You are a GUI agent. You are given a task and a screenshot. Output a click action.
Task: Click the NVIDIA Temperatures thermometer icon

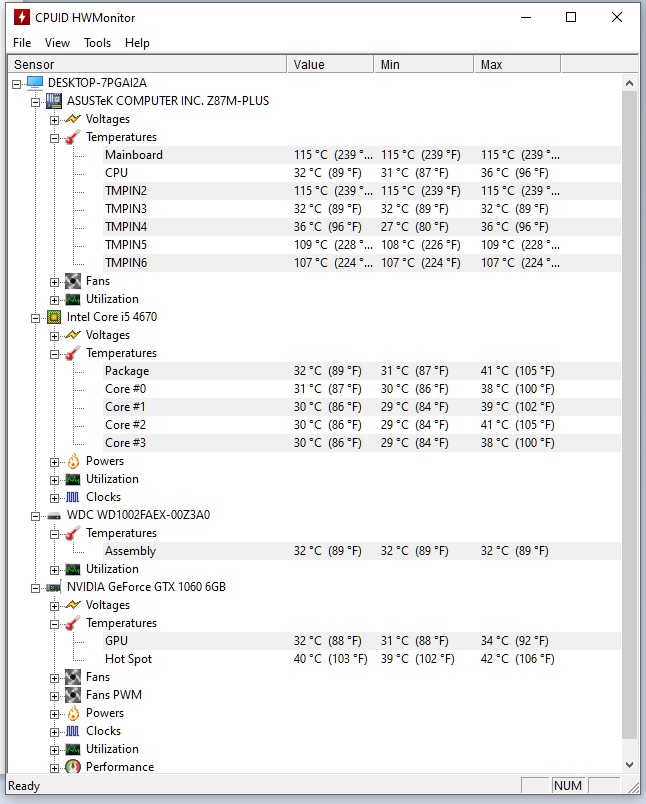(73, 623)
